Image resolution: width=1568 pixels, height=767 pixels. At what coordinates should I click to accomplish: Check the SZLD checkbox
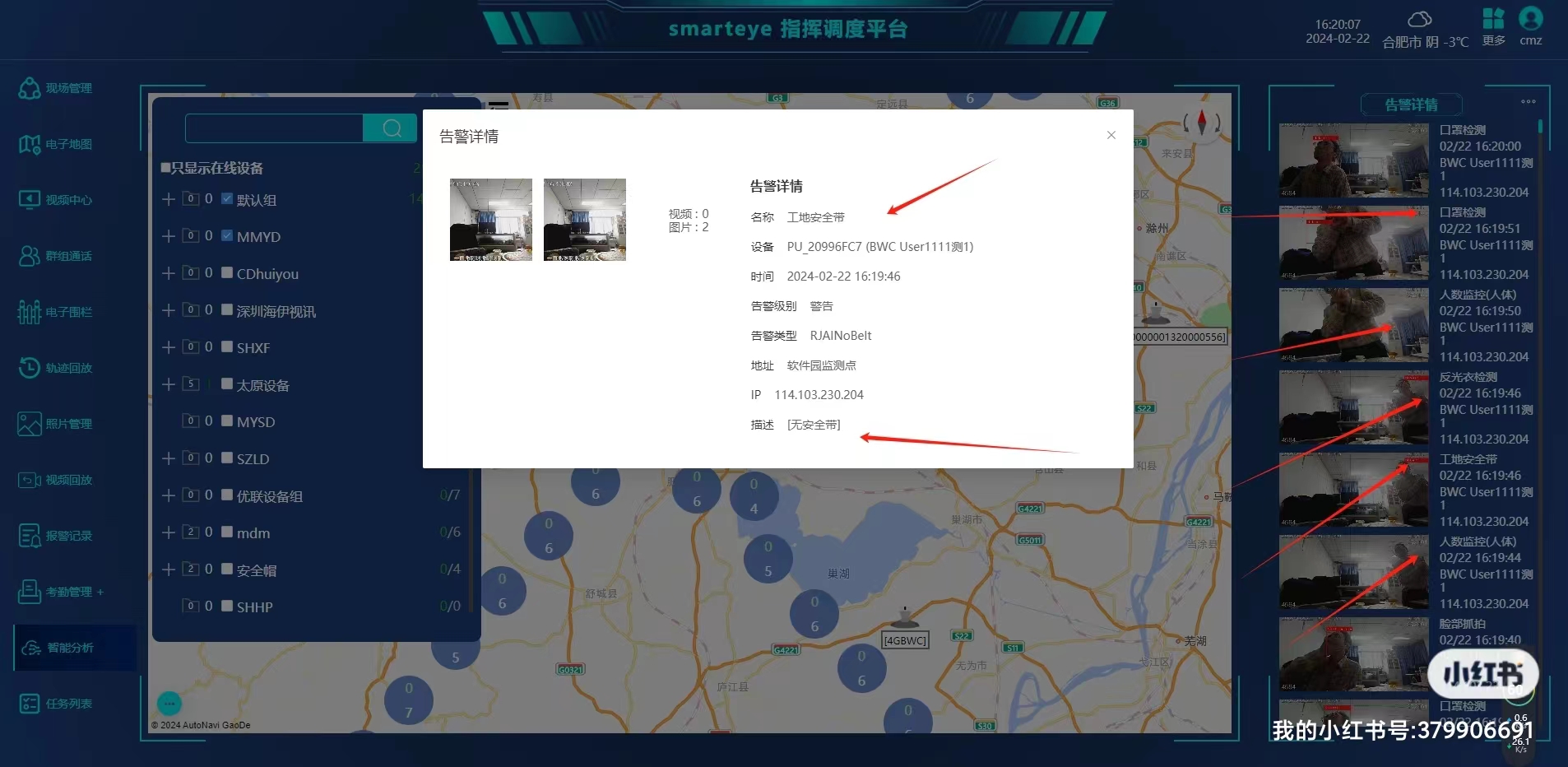[227, 458]
